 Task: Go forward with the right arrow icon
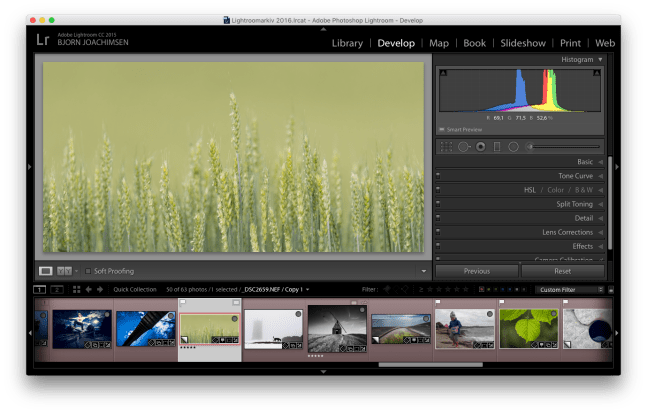tap(100, 290)
